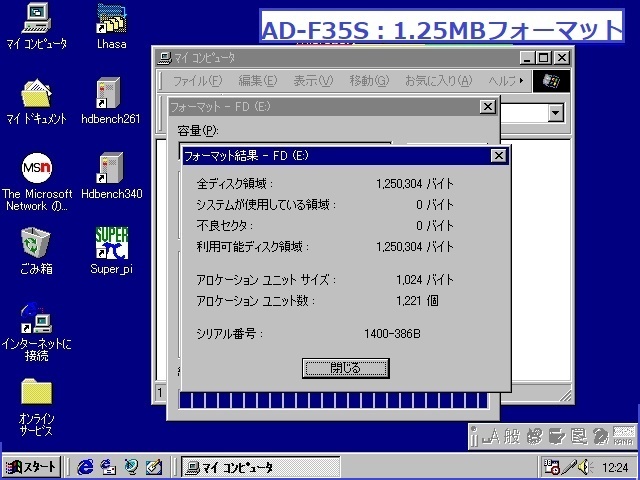Open the ファイル(F) menu
This screenshot has height=480, width=640.
pyautogui.click(x=197, y=81)
